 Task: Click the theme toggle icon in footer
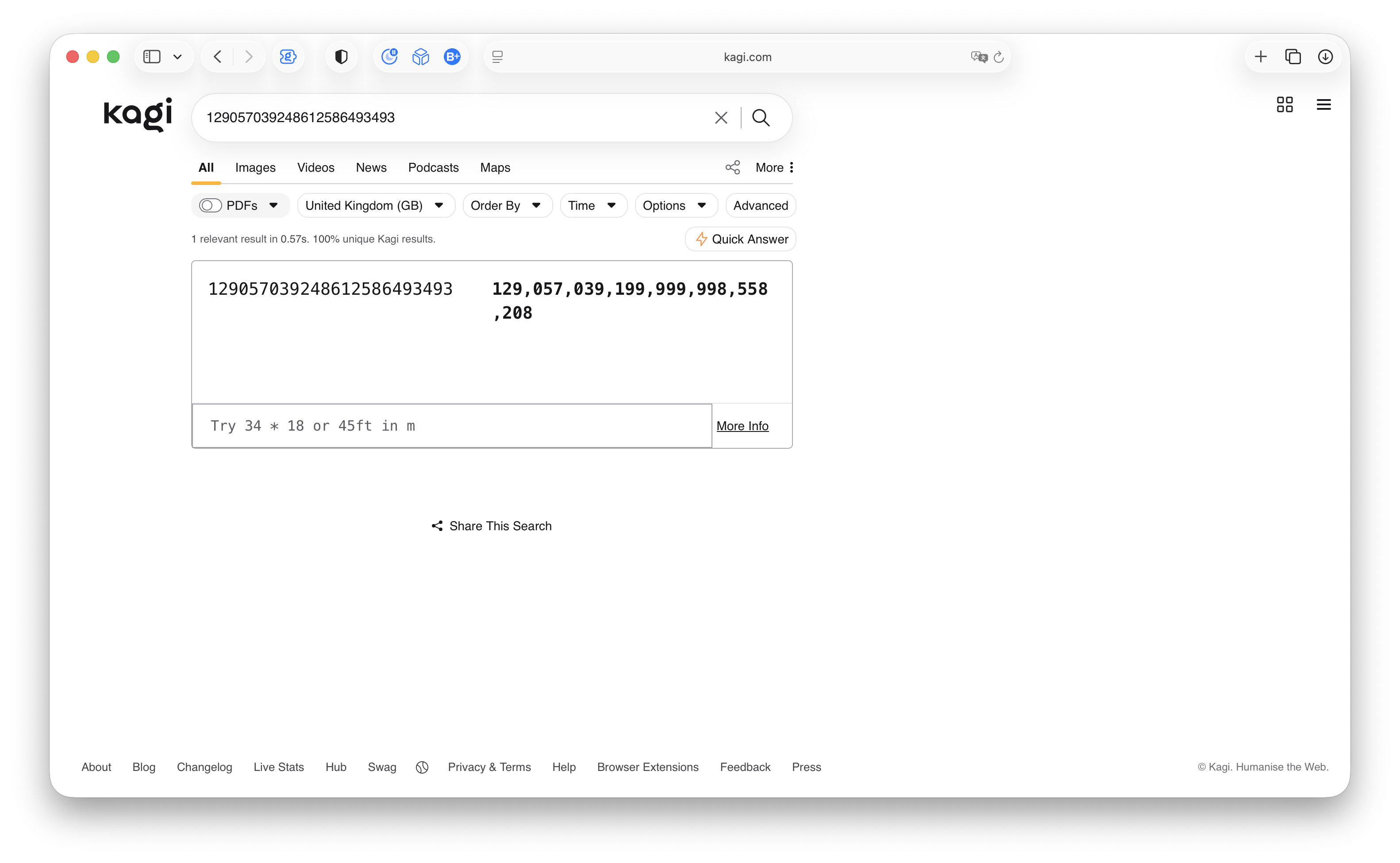point(422,767)
